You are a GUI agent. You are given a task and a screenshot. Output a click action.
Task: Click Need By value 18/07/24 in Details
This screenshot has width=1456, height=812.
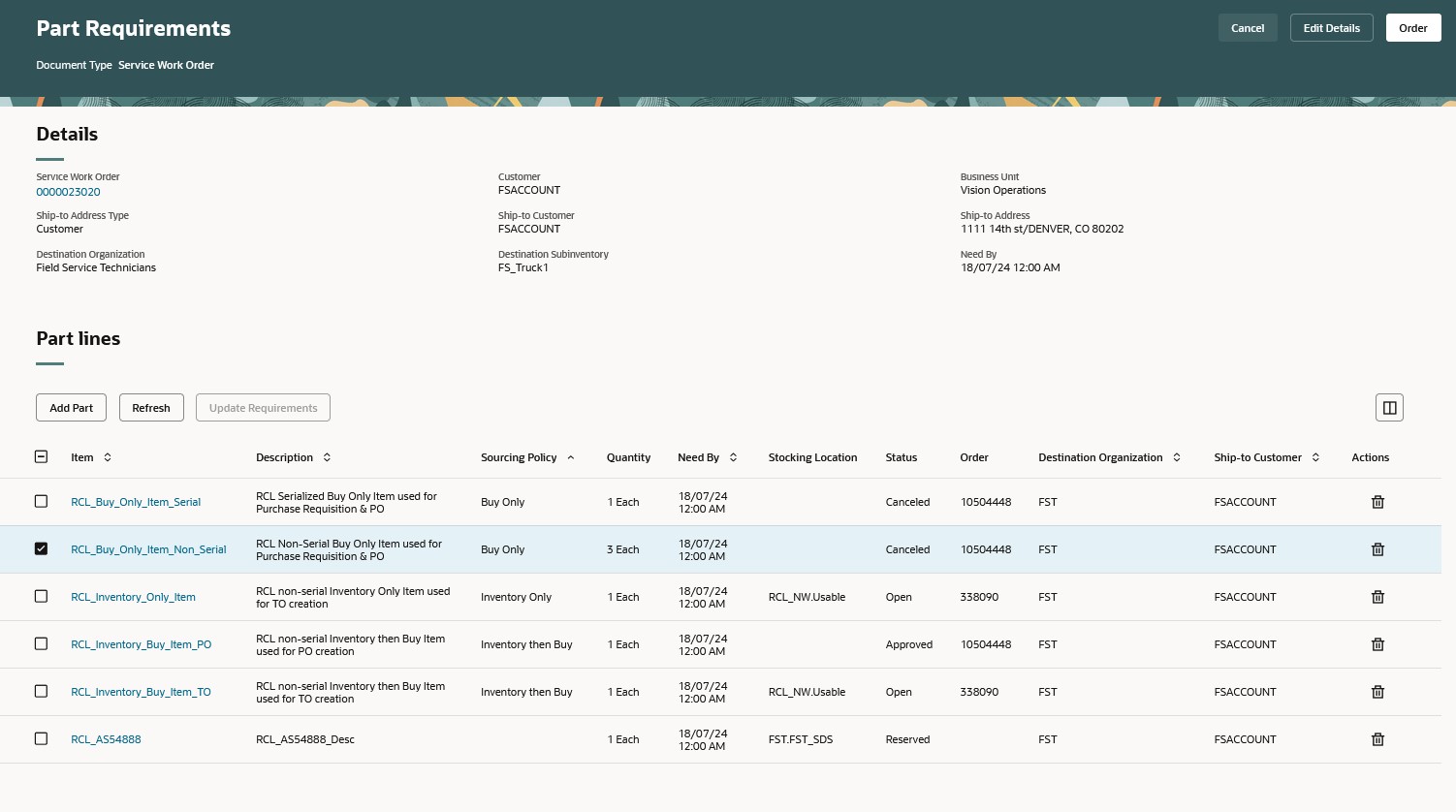tap(1010, 267)
